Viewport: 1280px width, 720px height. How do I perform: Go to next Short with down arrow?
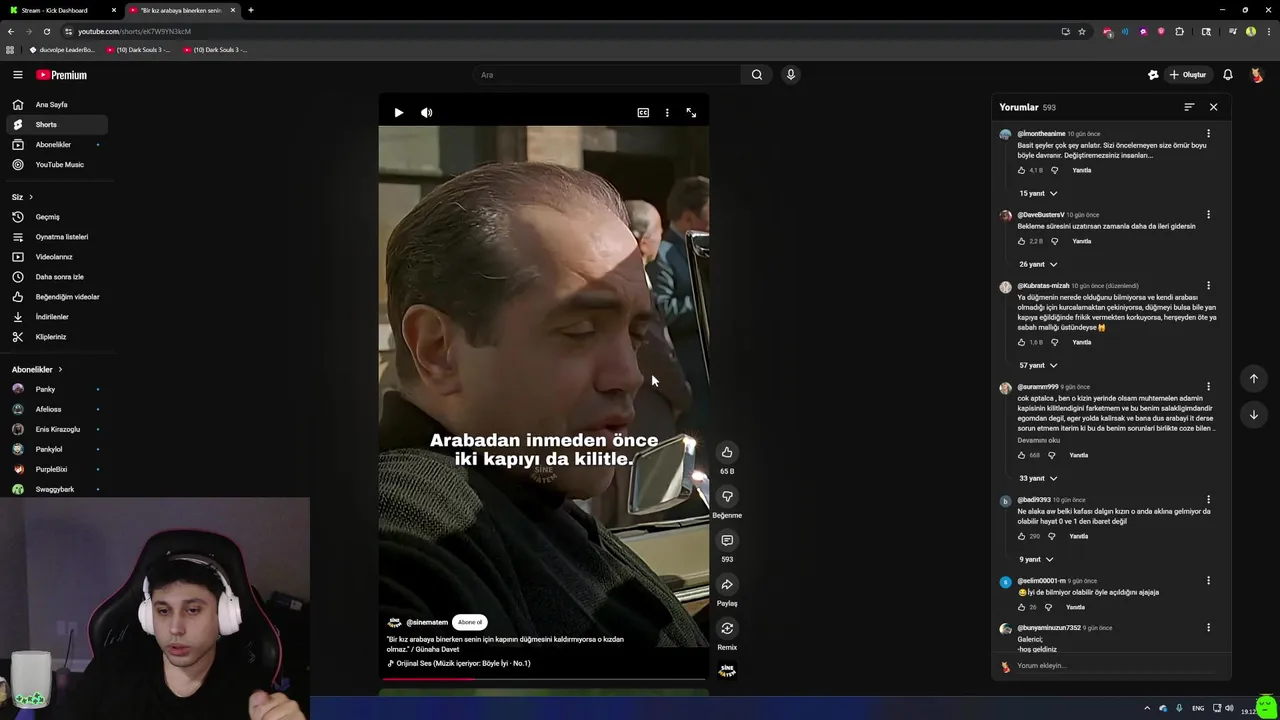1254,414
